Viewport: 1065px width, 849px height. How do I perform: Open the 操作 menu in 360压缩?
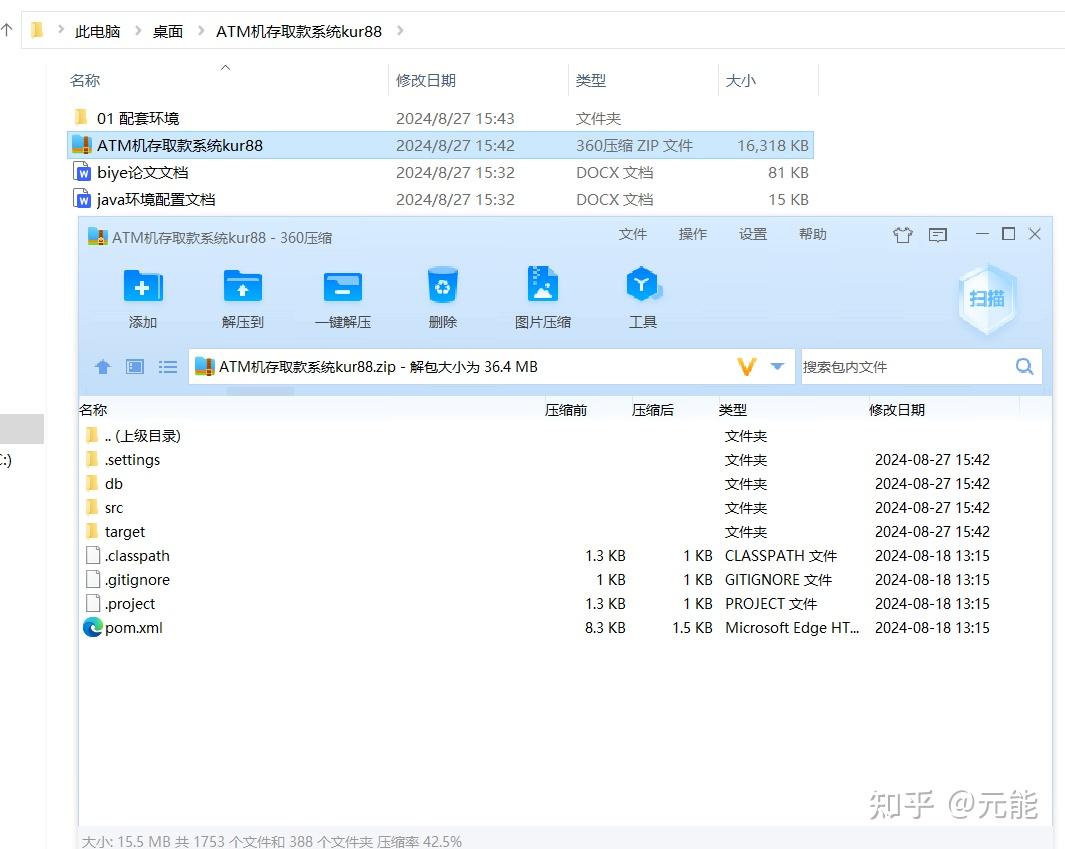(x=693, y=234)
